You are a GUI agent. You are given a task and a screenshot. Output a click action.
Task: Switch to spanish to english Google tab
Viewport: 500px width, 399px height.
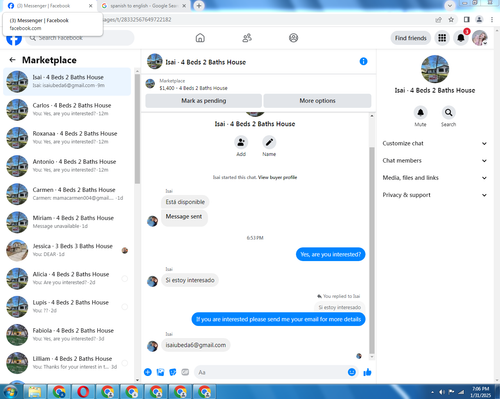point(143,6)
